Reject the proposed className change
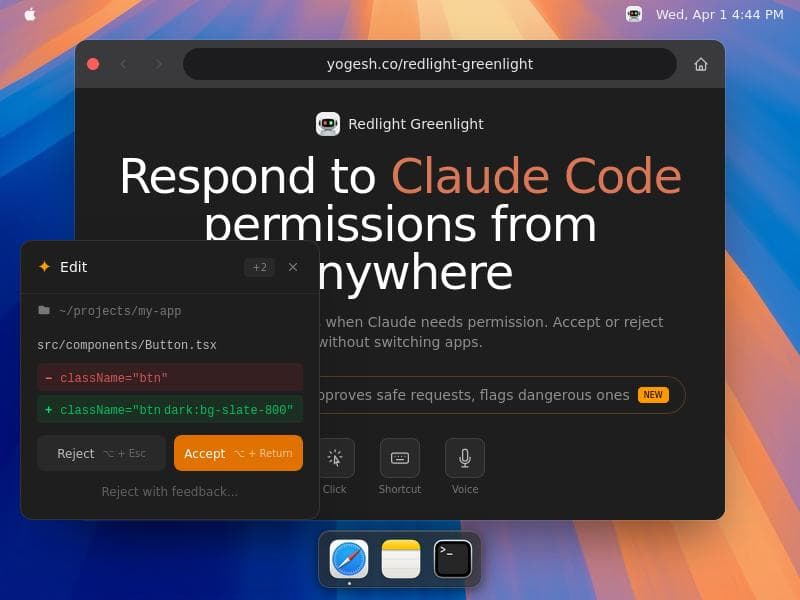Screen dimensions: 800x600 (x=101, y=453)
